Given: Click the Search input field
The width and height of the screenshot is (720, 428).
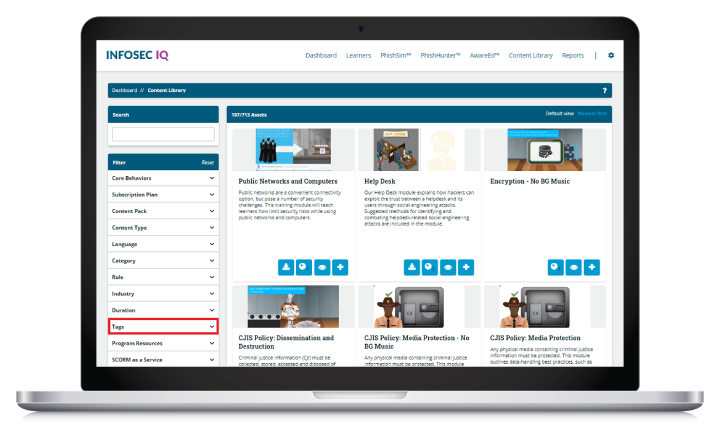Looking at the screenshot, I should pyautogui.click(x=163, y=134).
